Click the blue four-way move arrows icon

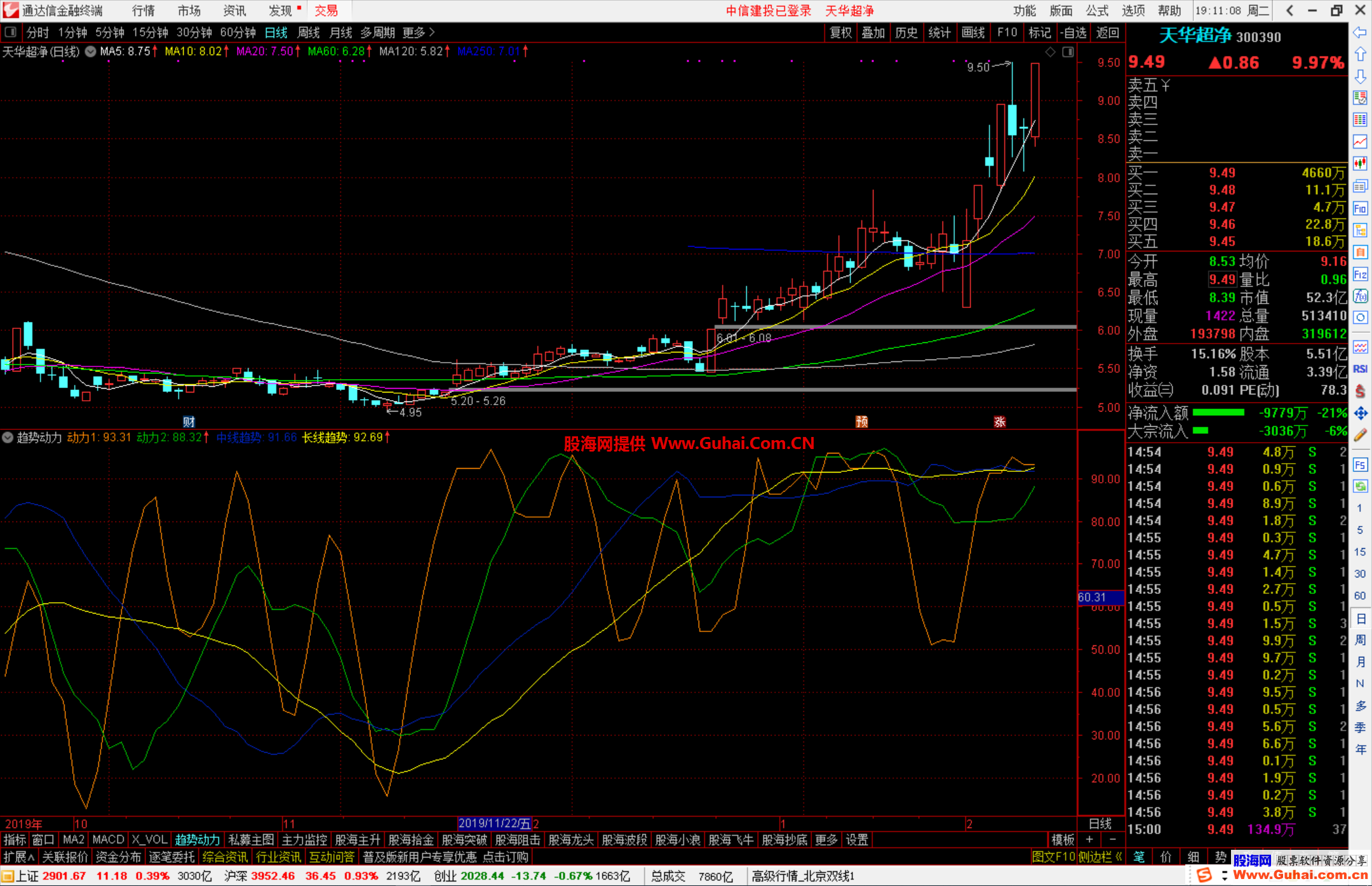coord(1360,413)
